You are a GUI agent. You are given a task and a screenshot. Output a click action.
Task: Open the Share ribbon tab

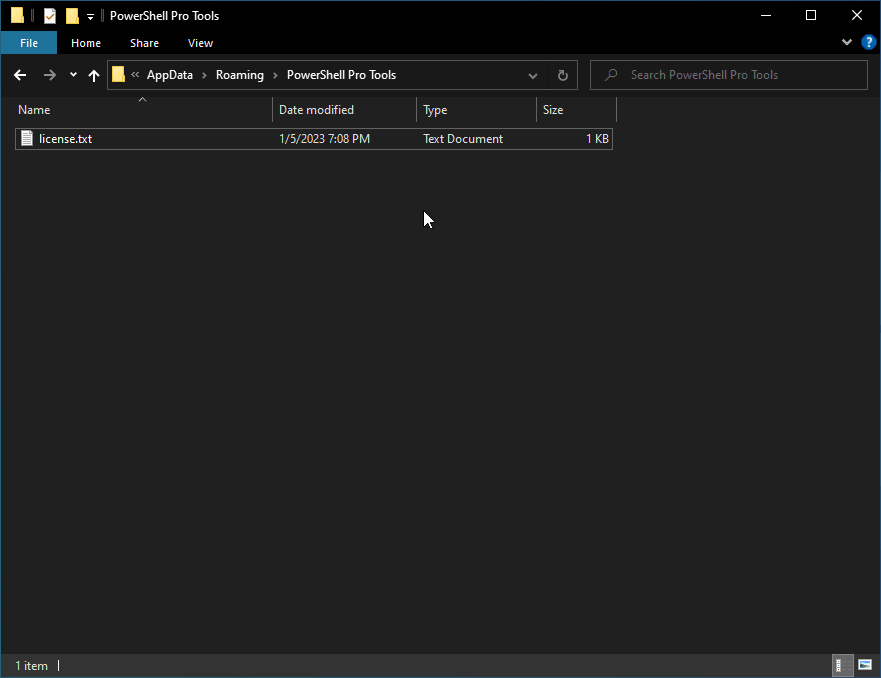[x=144, y=43]
